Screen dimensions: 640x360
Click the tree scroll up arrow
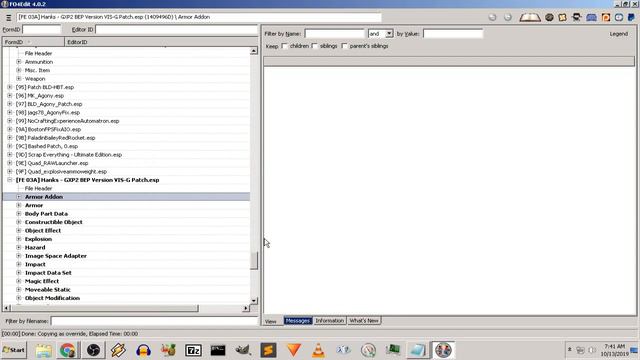click(x=254, y=51)
